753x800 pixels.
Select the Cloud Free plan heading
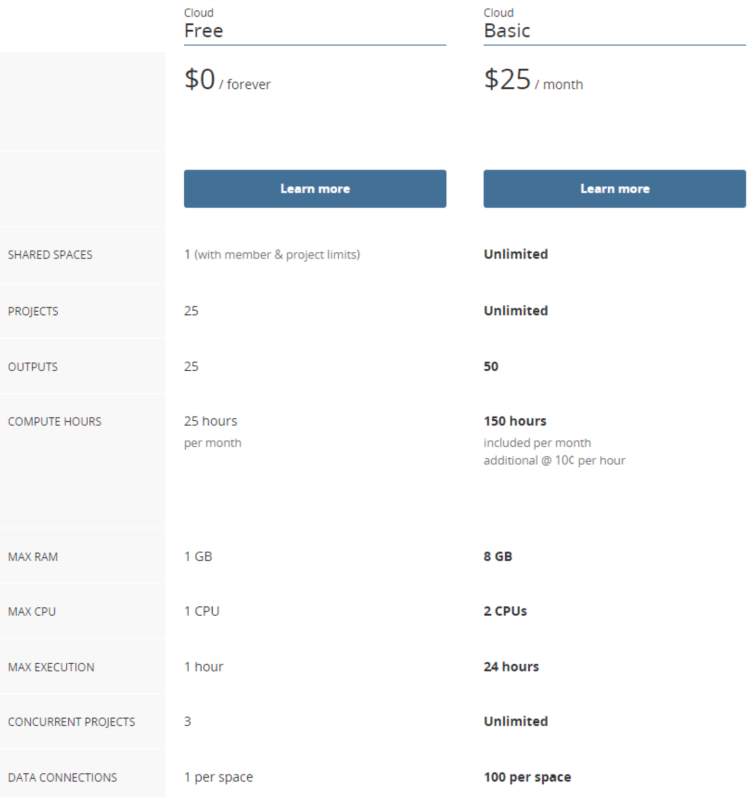[203, 30]
